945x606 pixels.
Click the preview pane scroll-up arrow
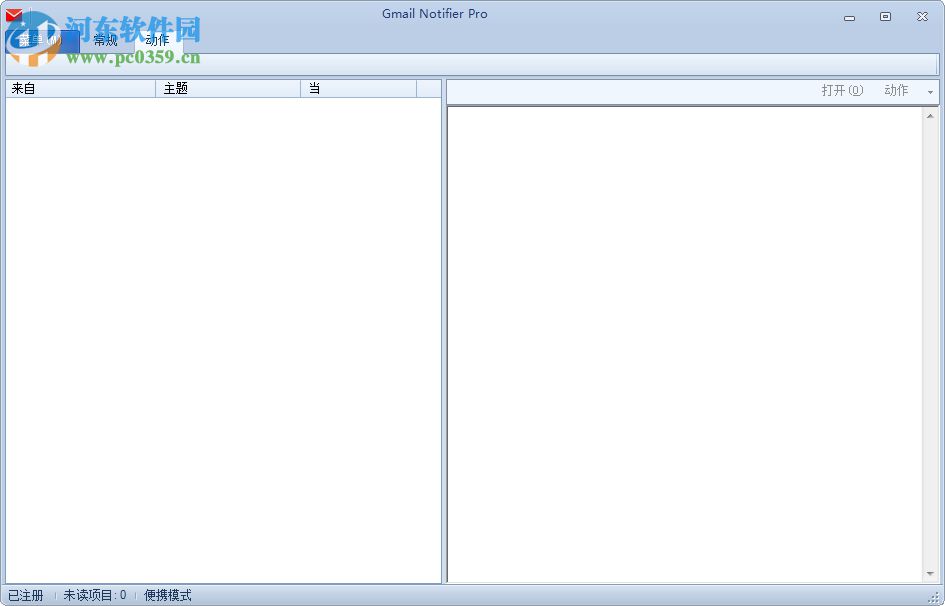(x=930, y=116)
